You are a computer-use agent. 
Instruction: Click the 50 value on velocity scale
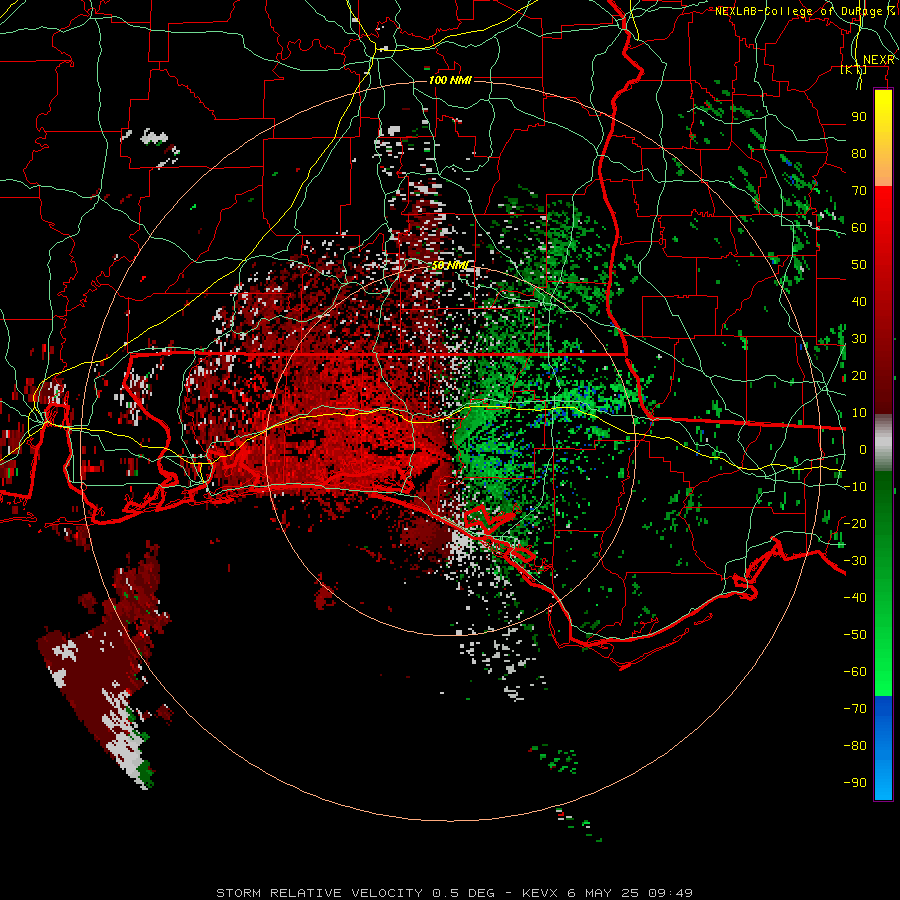click(x=859, y=265)
